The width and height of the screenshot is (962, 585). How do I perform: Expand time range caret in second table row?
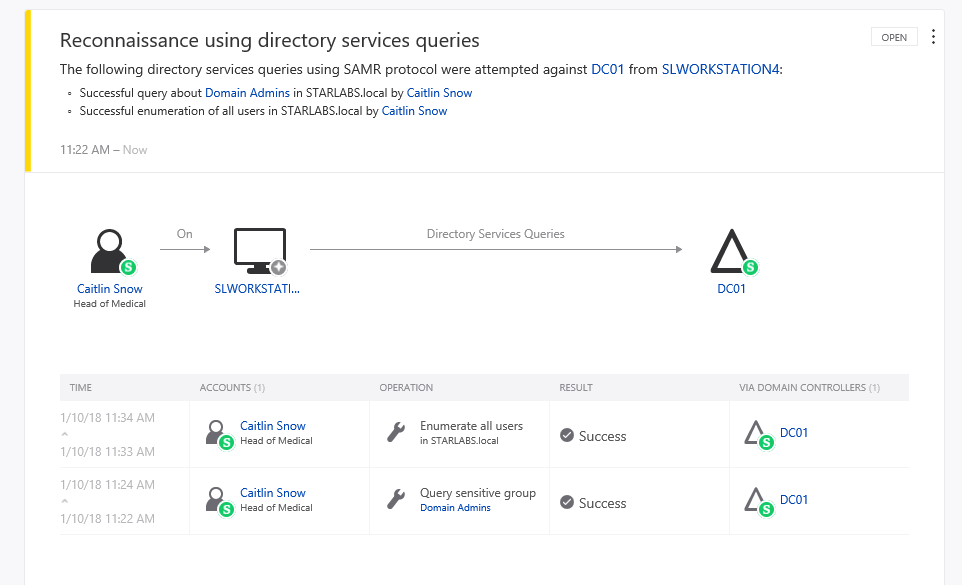pos(65,501)
